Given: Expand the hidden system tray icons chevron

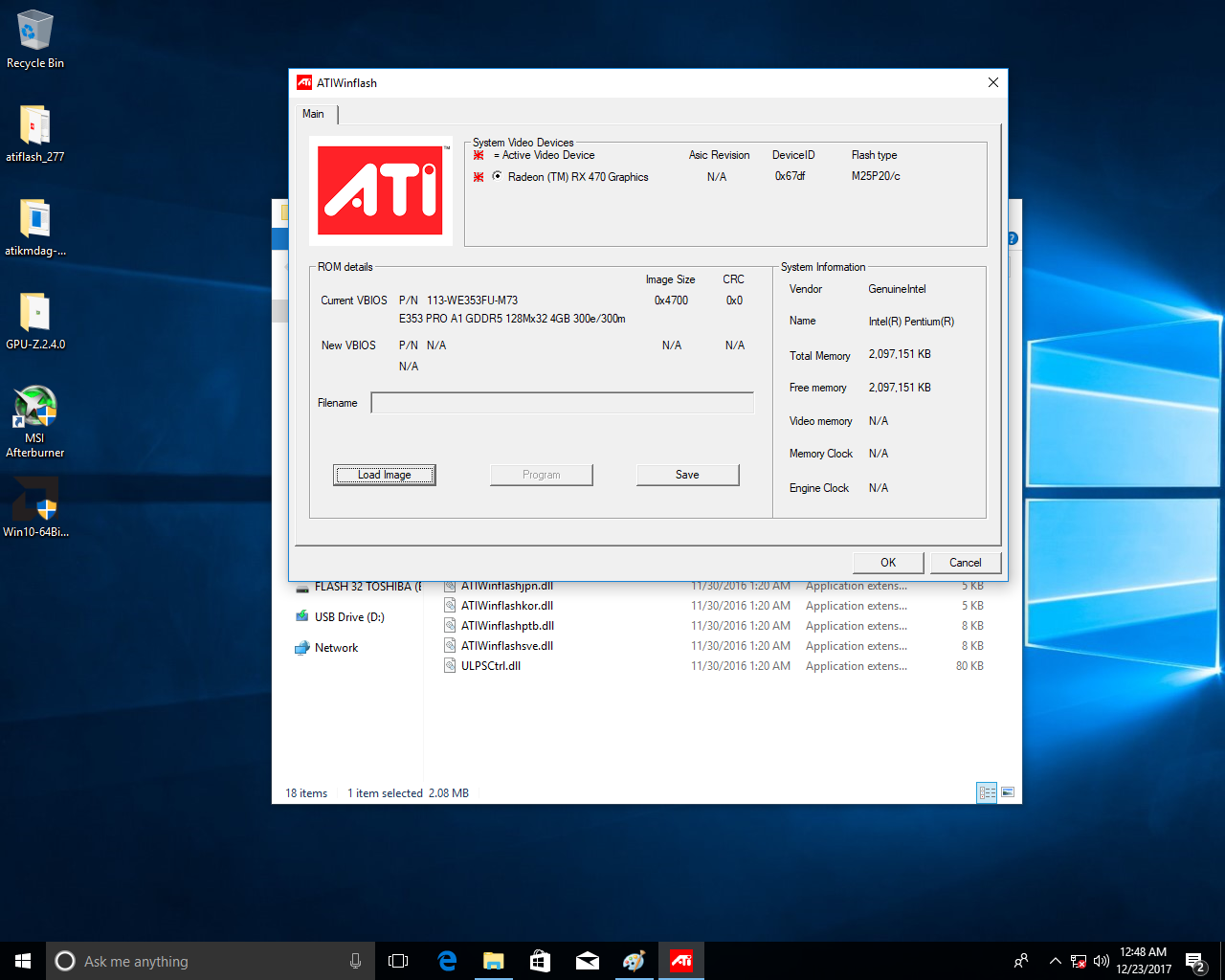Looking at the screenshot, I should coord(1055,961).
